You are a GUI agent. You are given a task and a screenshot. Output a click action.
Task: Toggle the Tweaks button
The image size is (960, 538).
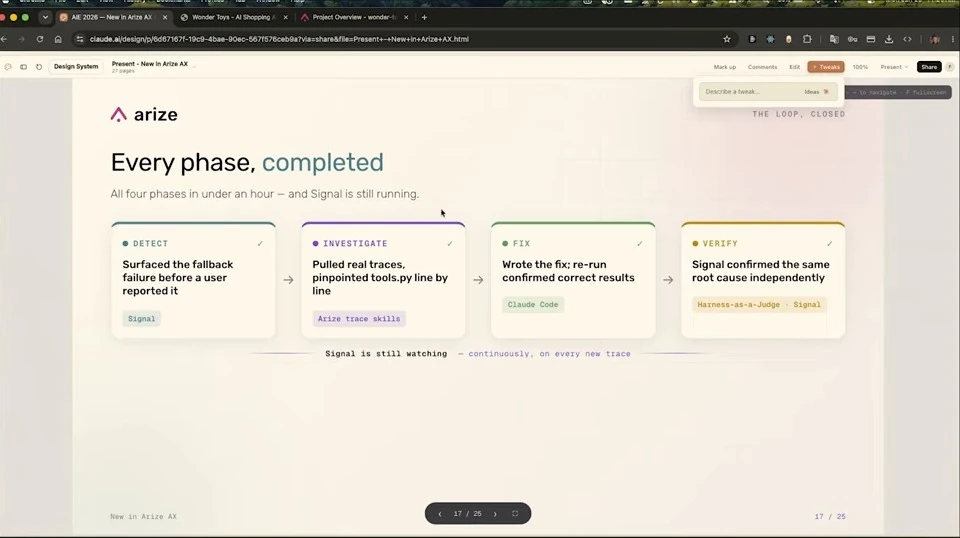tap(826, 67)
